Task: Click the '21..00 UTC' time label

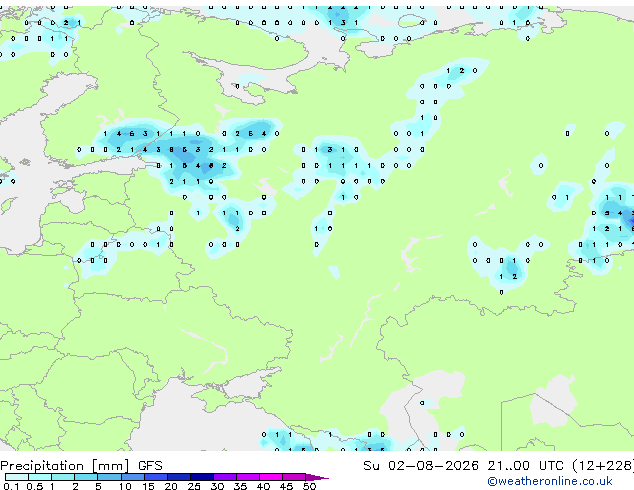Action: [525, 466]
